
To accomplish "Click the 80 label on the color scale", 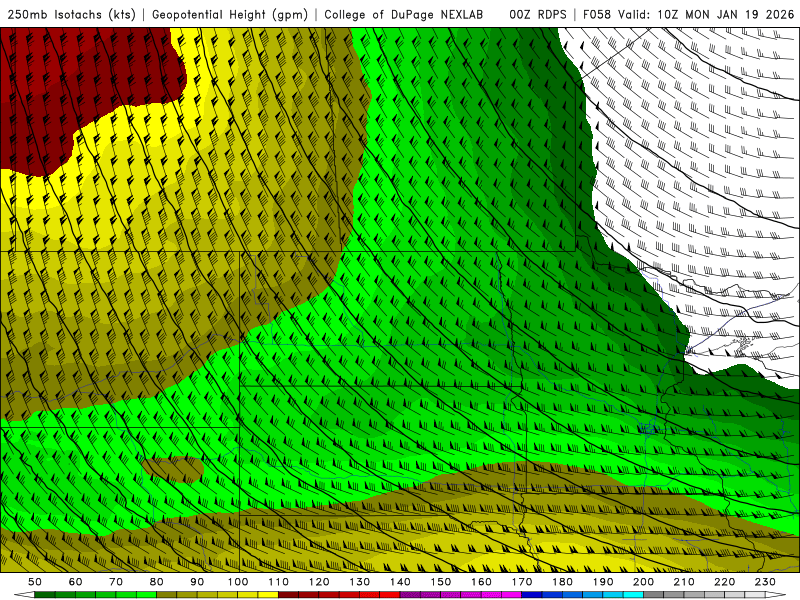I will (157, 582).
